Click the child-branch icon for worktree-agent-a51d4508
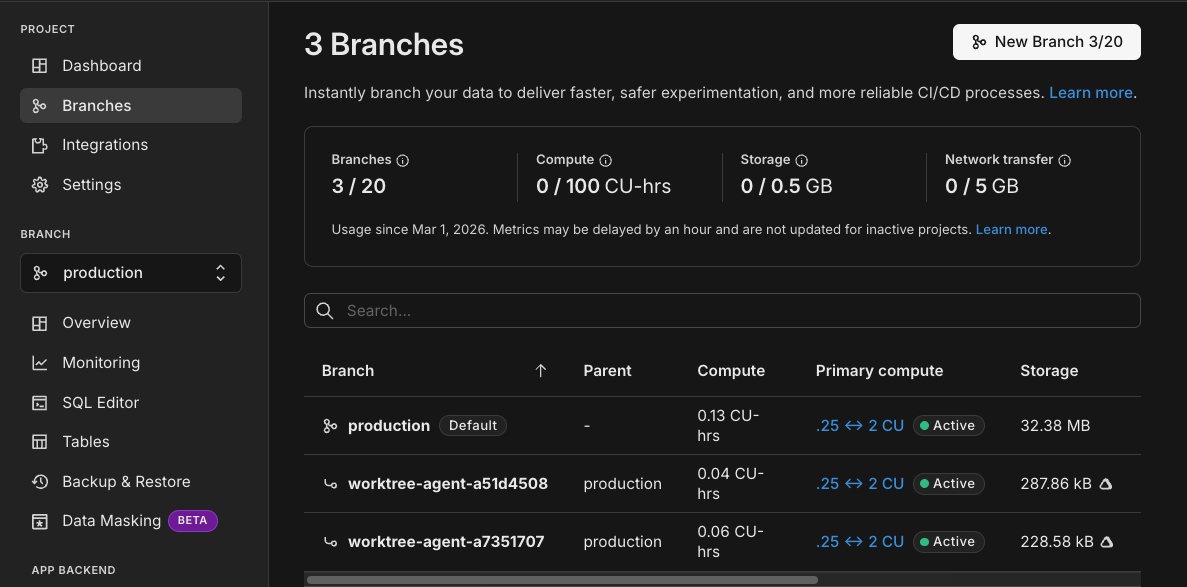This screenshot has width=1187, height=587. pos(330,483)
